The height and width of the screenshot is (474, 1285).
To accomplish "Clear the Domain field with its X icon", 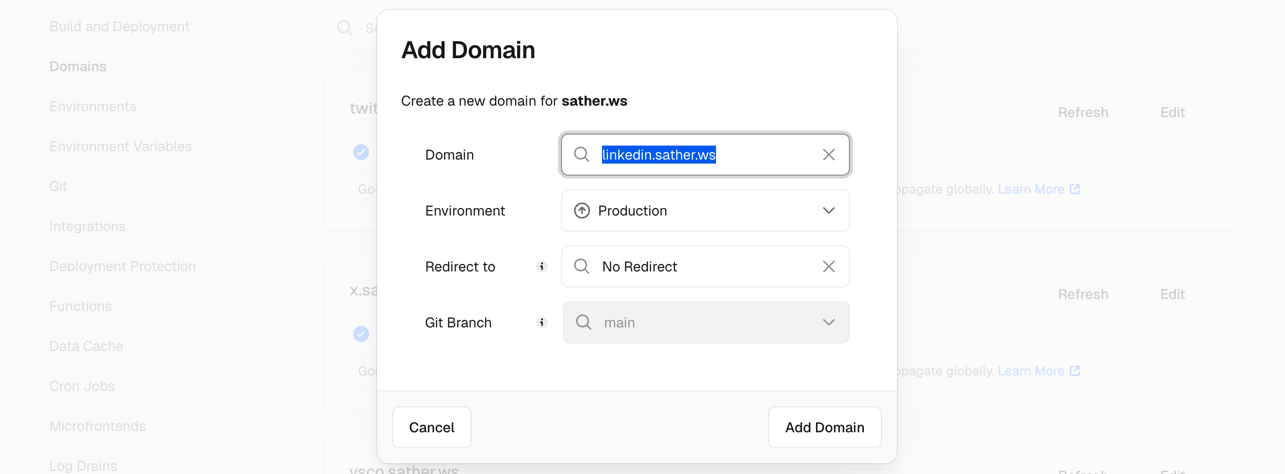I will coord(829,155).
